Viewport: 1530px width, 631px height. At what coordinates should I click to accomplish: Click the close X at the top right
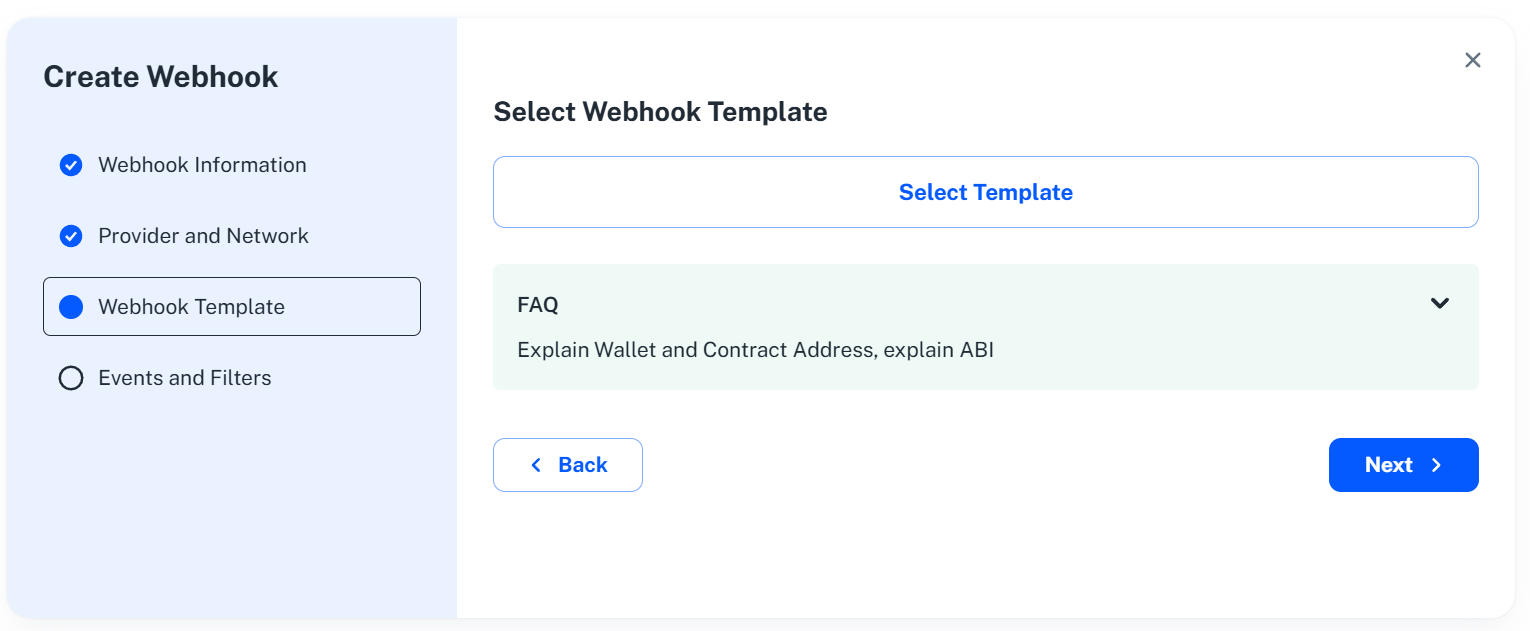coord(1472,60)
